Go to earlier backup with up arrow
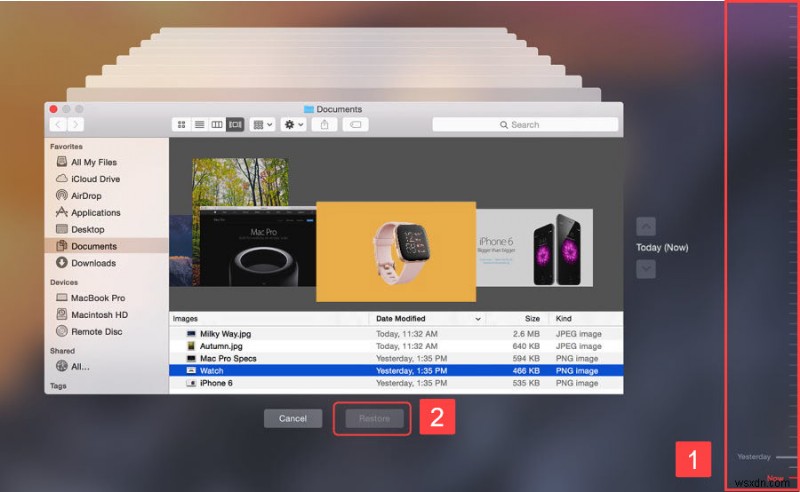The width and height of the screenshot is (800, 492). [x=646, y=226]
